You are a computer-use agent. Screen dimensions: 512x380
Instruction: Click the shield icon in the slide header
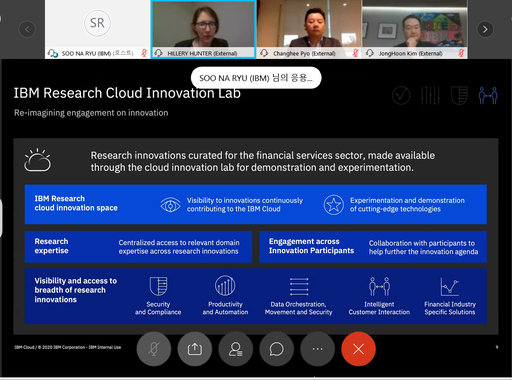pyautogui.click(x=459, y=95)
